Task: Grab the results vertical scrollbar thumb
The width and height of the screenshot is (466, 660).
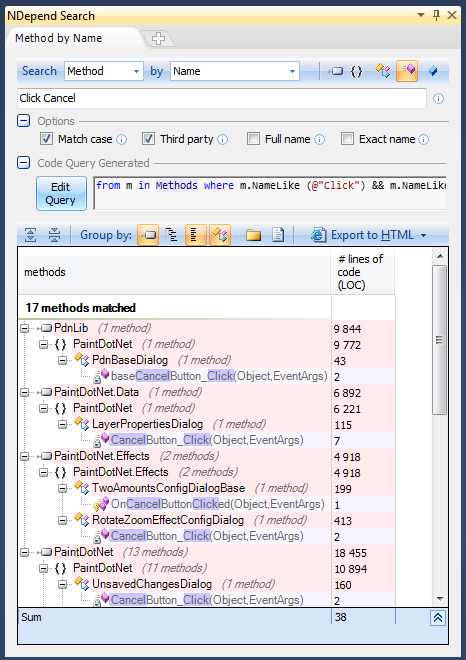Action: (439, 339)
